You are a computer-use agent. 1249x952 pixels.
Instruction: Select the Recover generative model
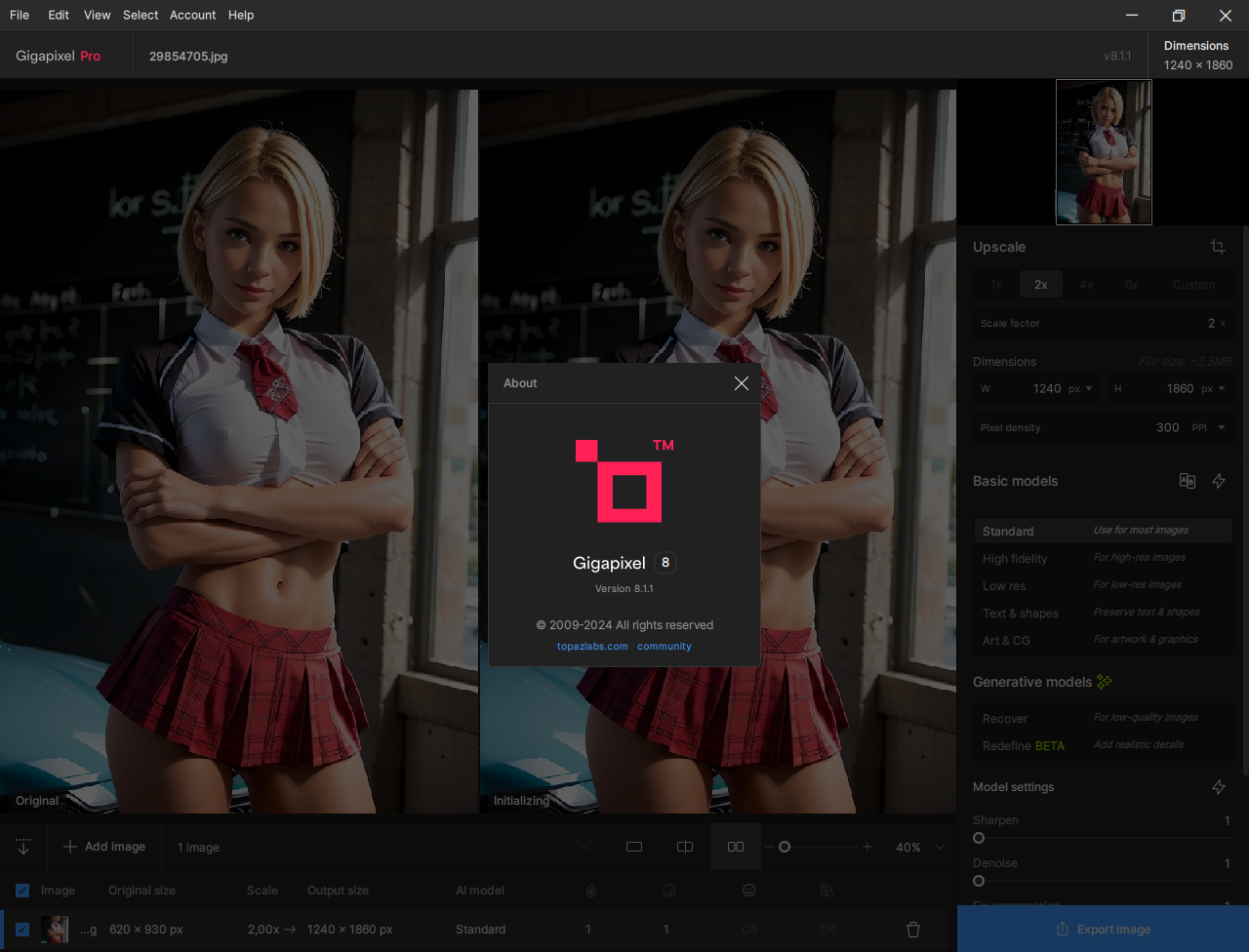[1103, 718]
